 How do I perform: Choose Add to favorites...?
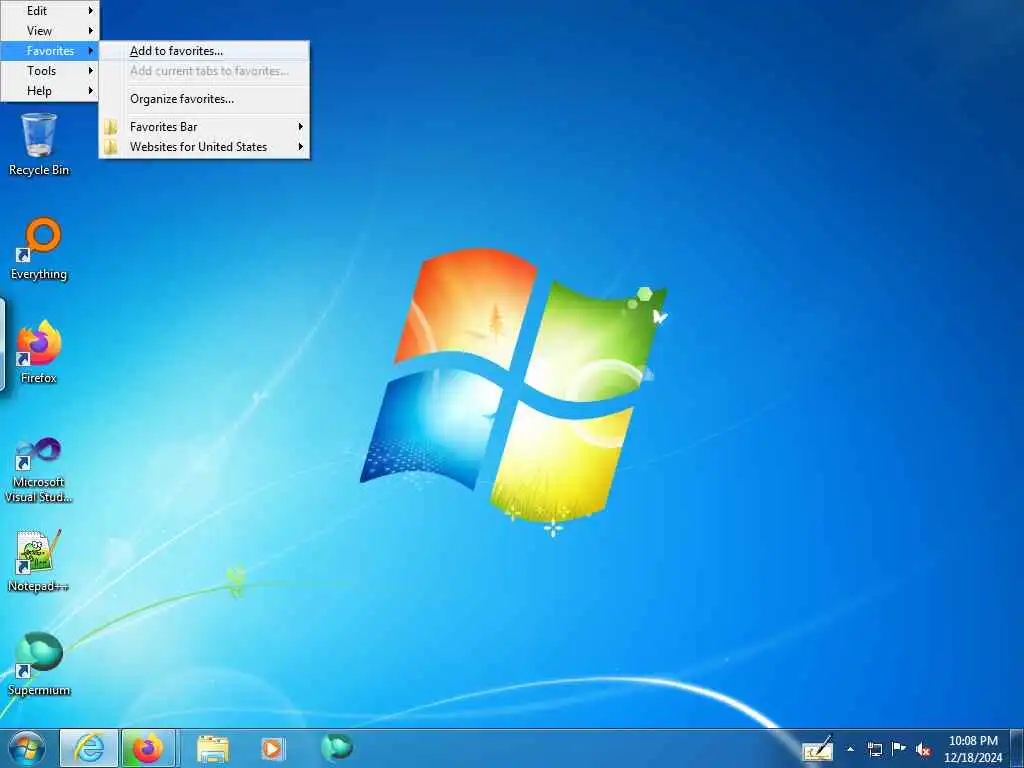[204, 51]
